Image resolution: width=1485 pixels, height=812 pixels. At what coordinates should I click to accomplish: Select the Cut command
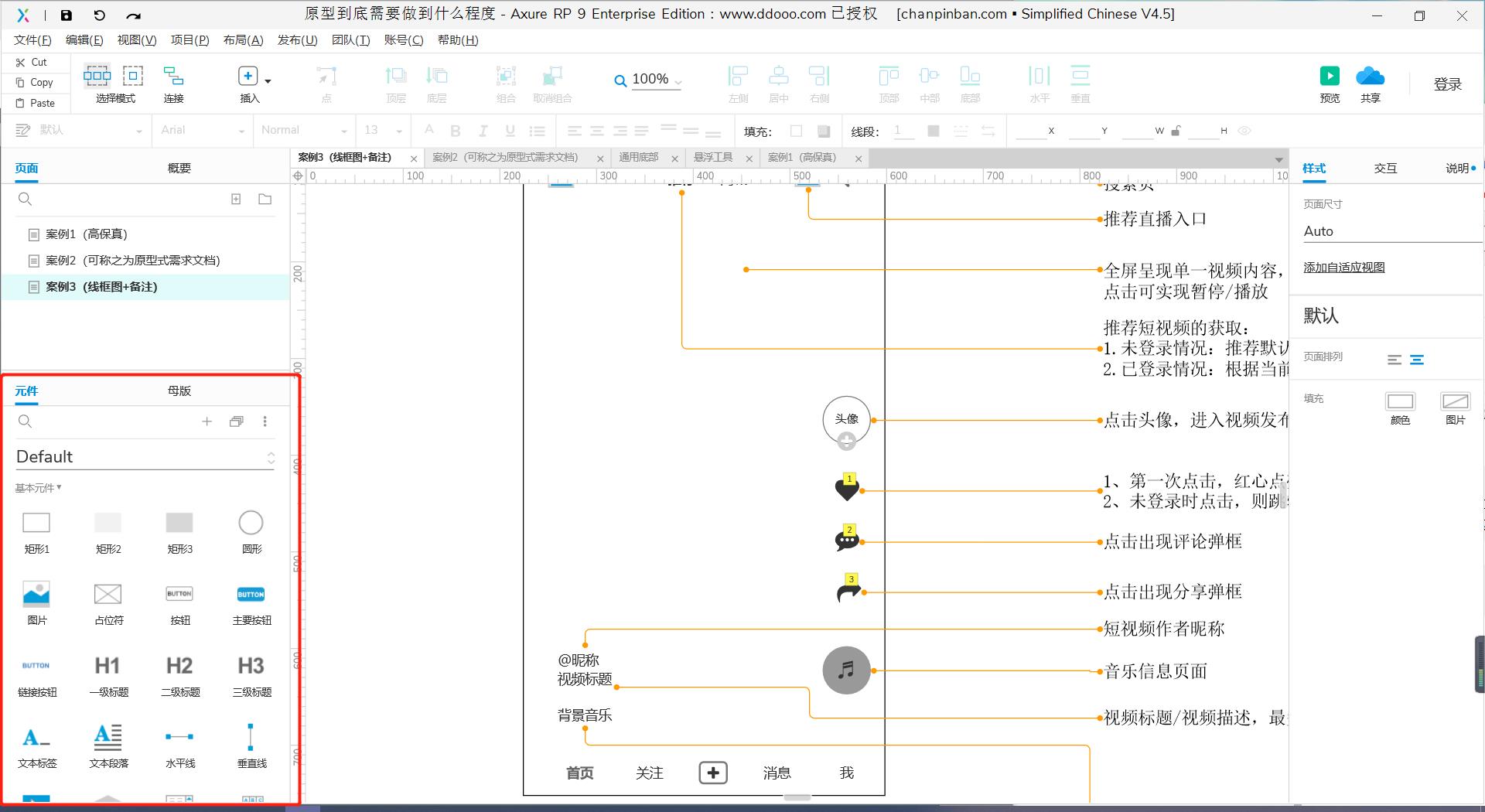pyautogui.click(x=32, y=62)
